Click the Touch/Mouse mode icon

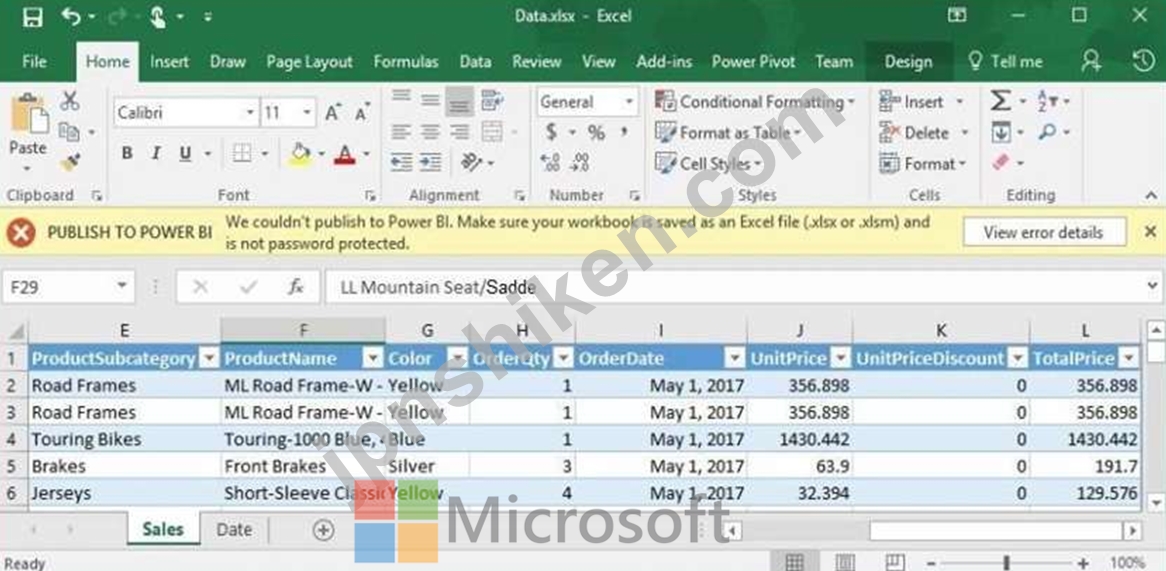pos(157,16)
